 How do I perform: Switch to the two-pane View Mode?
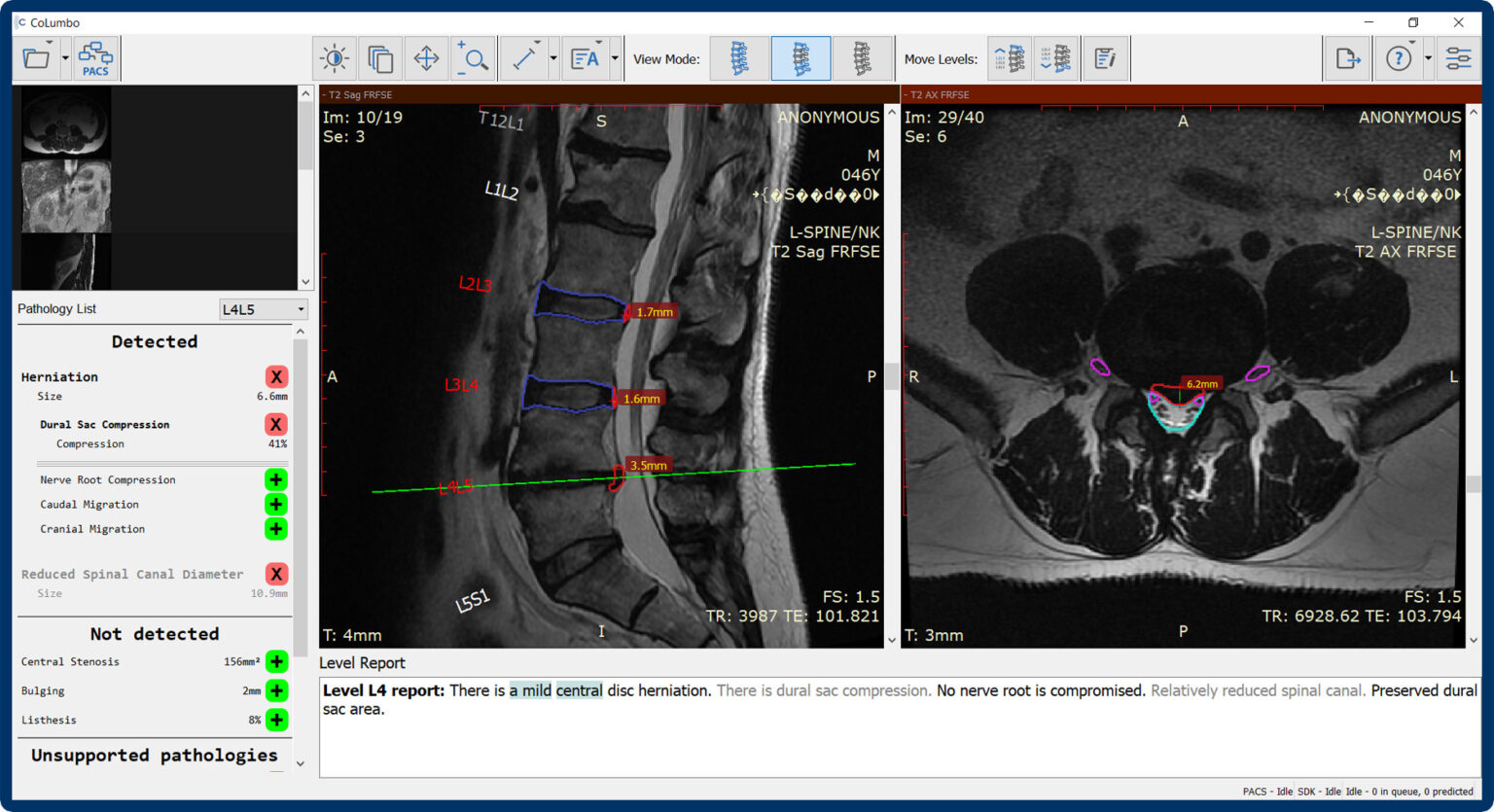(800, 57)
